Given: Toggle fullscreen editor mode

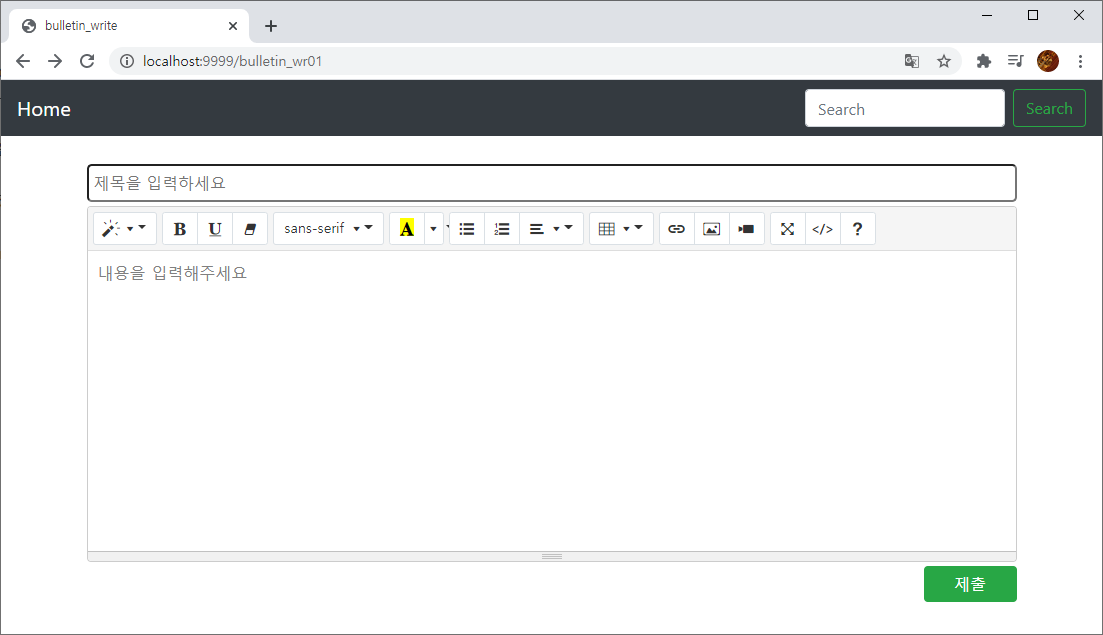Looking at the screenshot, I should pos(788,229).
